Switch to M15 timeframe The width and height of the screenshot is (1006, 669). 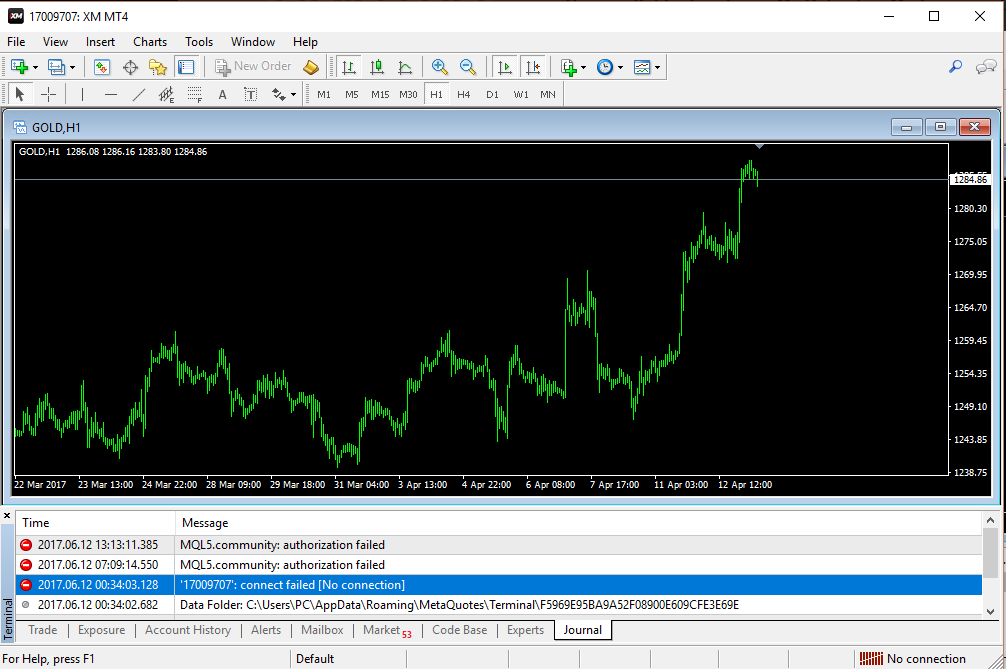[380, 94]
